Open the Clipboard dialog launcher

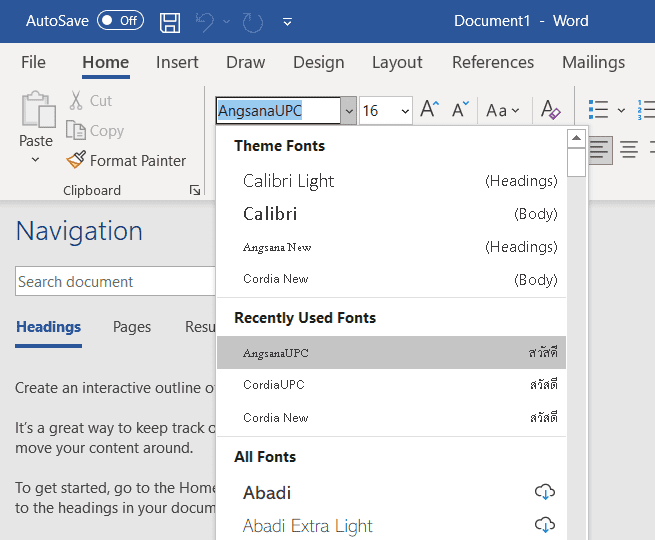[195, 190]
